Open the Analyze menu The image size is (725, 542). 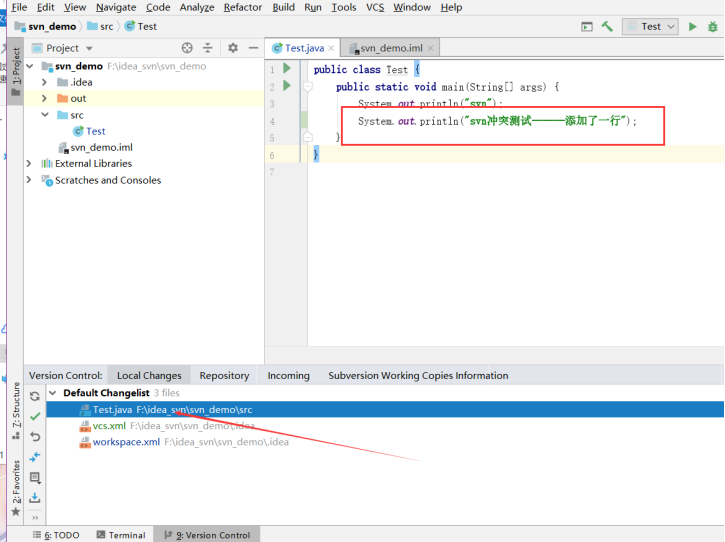(x=197, y=7)
